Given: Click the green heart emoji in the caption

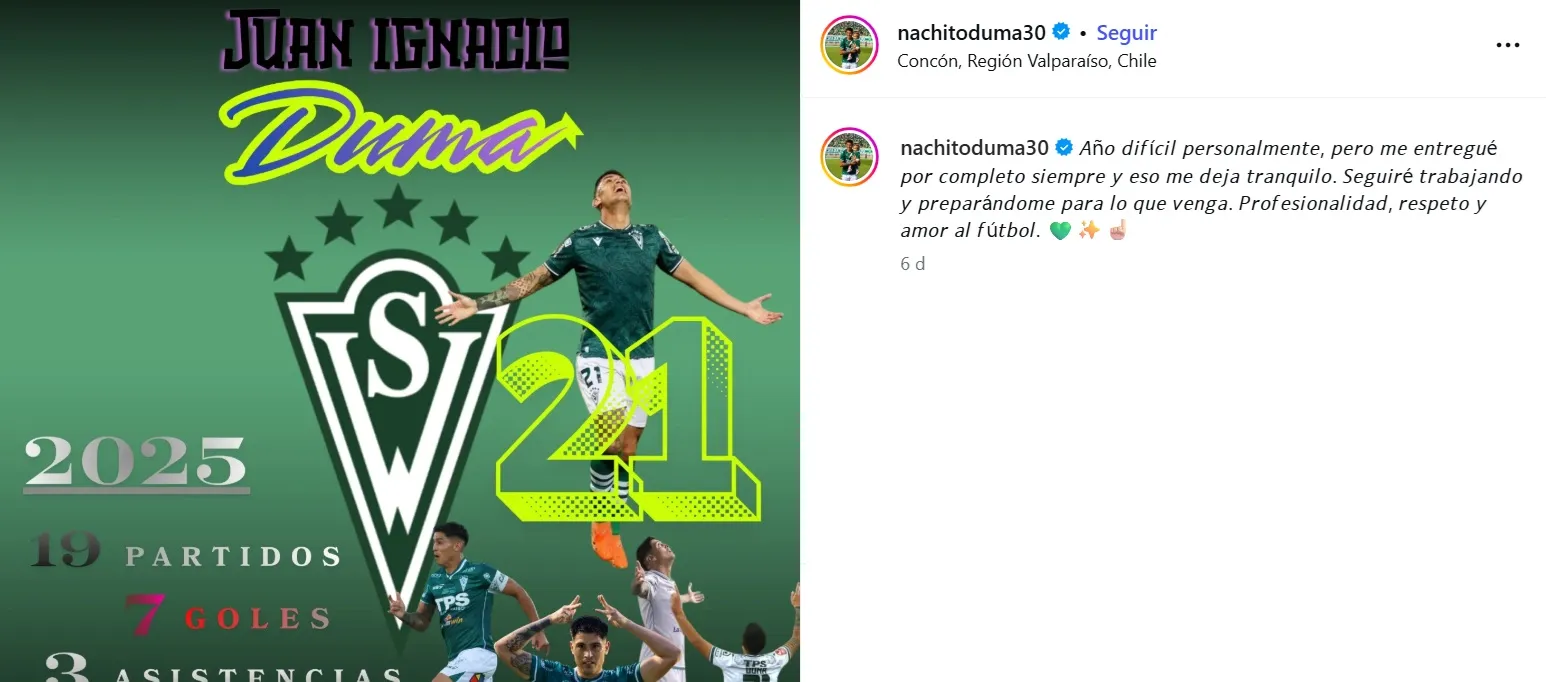Looking at the screenshot, I should tap(1061, 231).
